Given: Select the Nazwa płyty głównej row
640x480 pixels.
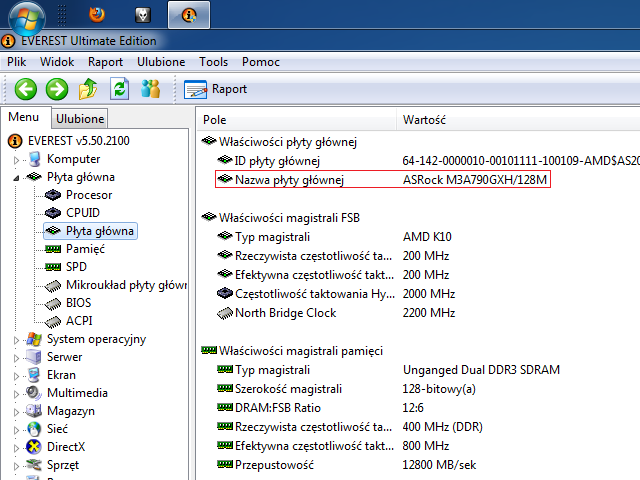Looking at the screenshot, I should click(289, 180).
